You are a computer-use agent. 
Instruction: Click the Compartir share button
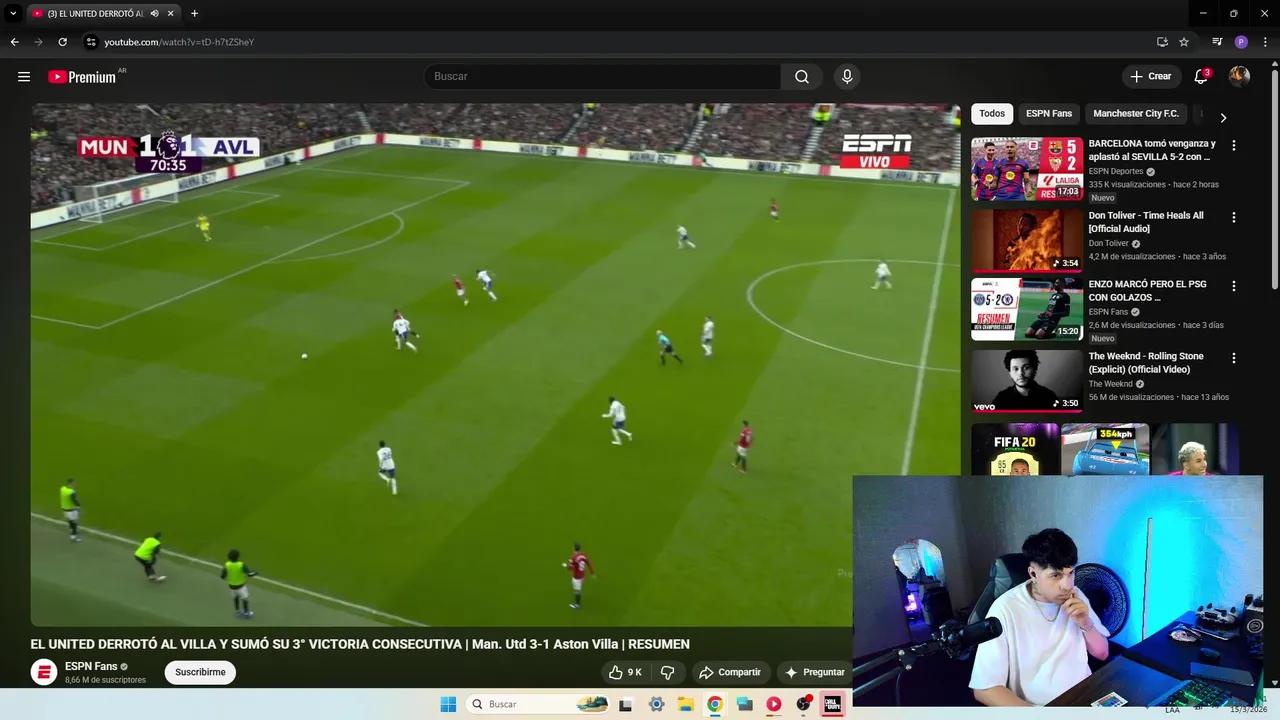(x=730, y=672)
